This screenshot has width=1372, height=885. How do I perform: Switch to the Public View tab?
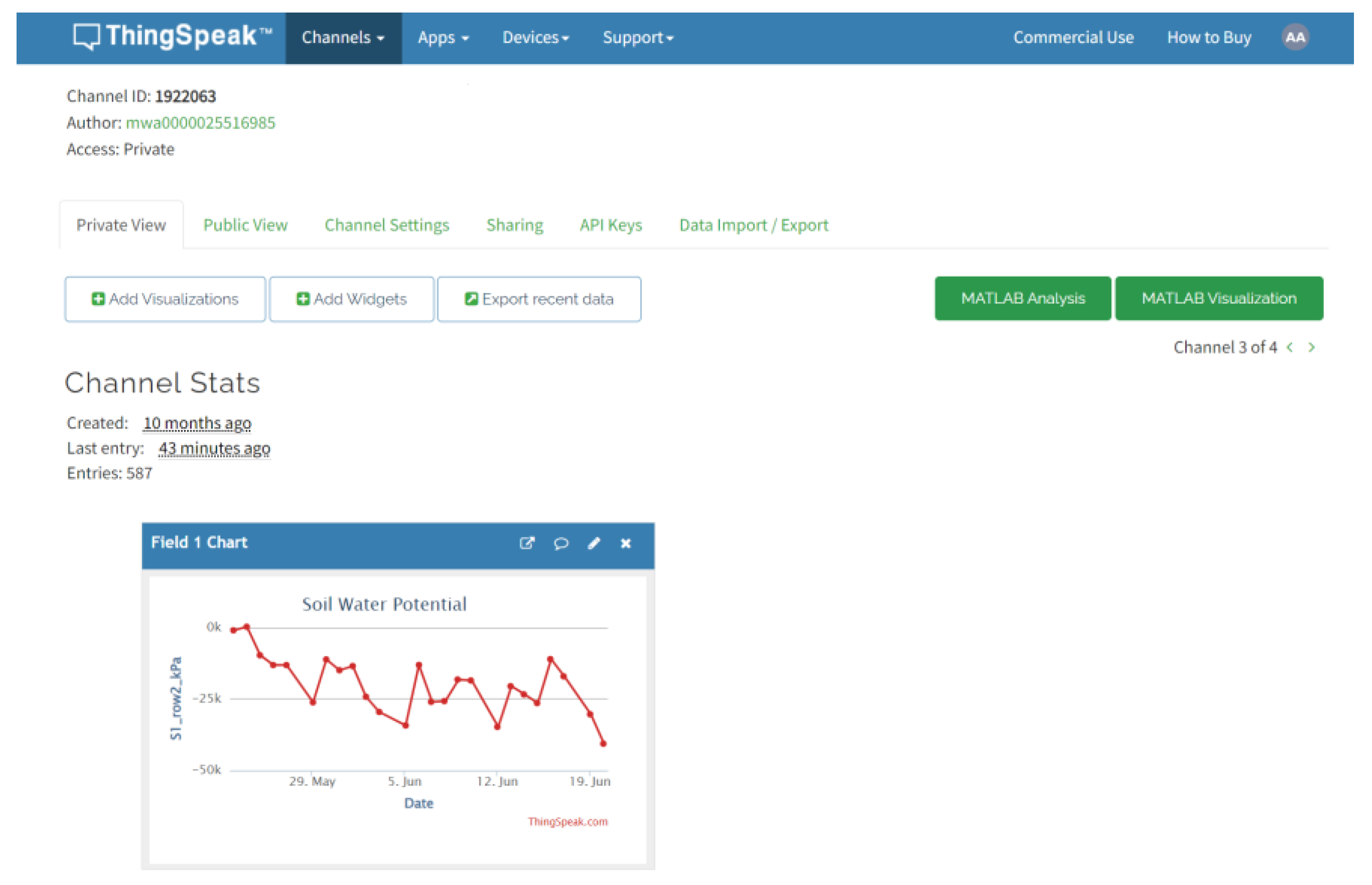tap(245, 225)
